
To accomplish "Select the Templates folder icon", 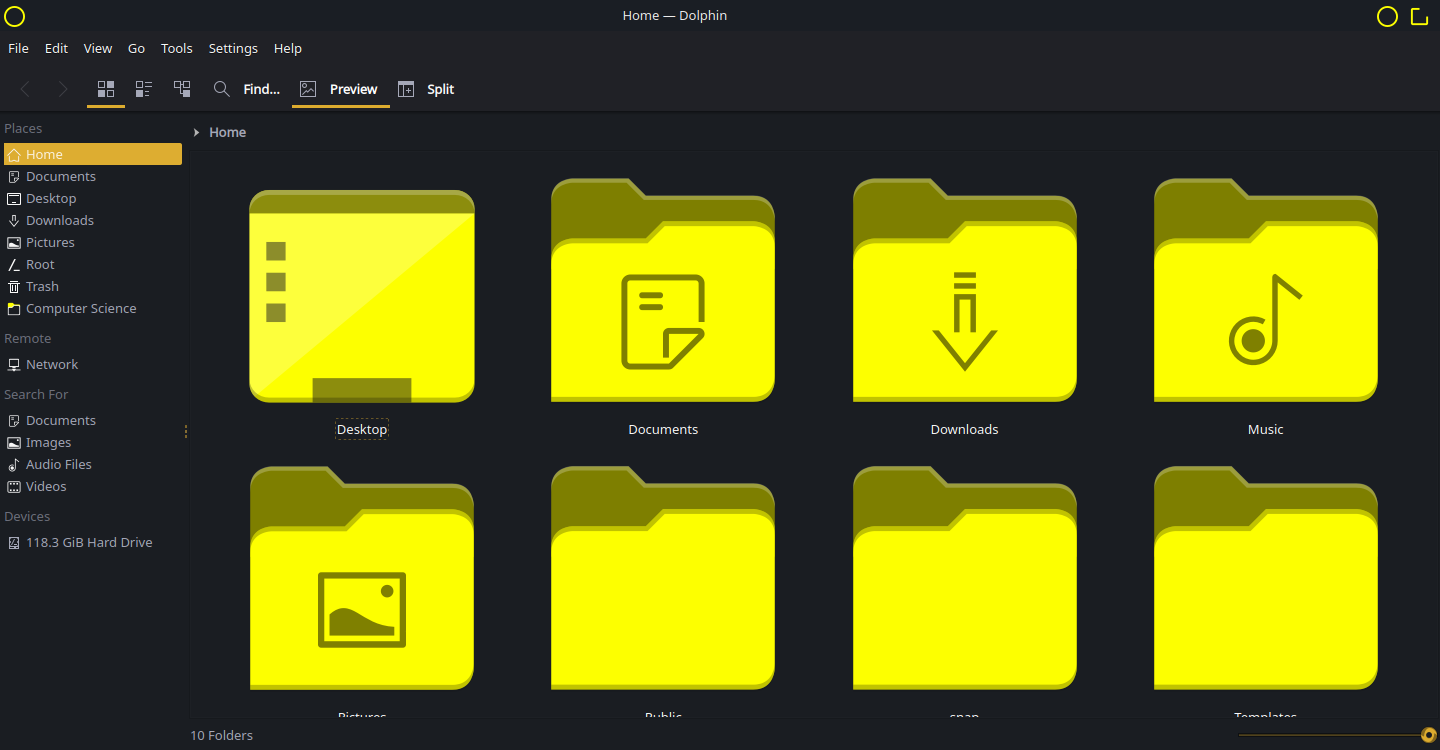I will pos(1266,578).
